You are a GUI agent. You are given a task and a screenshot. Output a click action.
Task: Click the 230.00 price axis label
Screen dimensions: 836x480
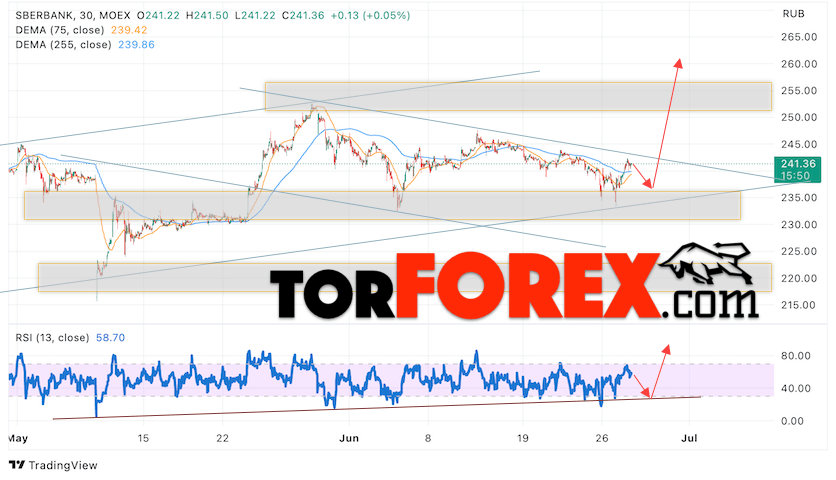799,225
